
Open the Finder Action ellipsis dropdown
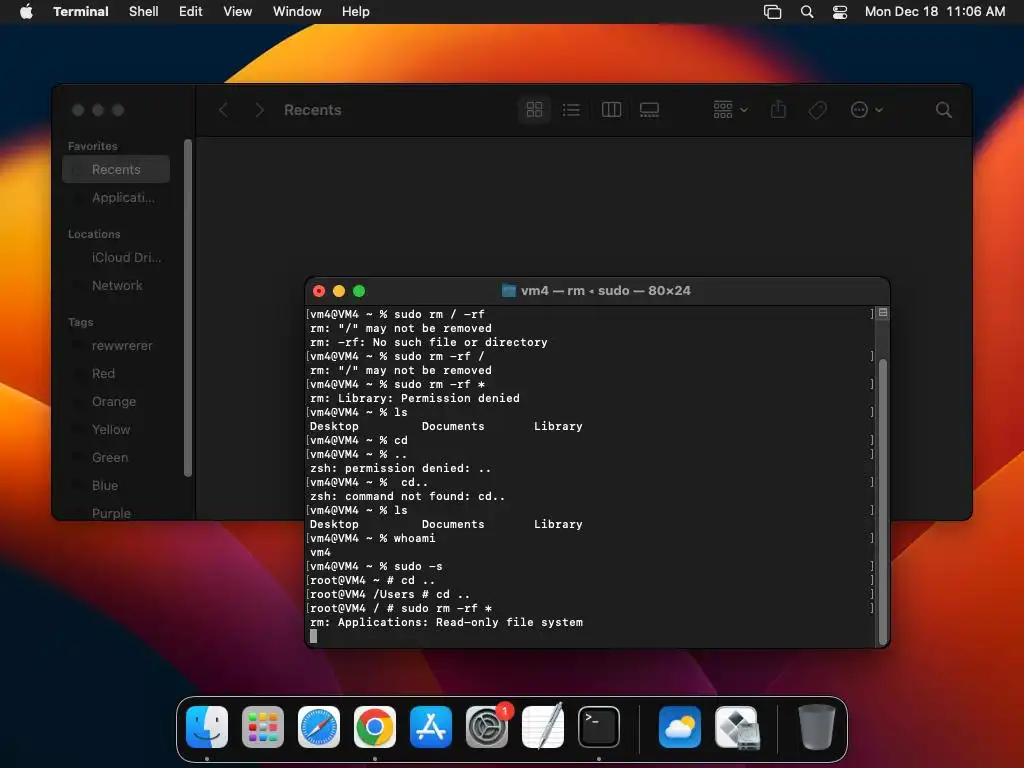tap(867, 110)
